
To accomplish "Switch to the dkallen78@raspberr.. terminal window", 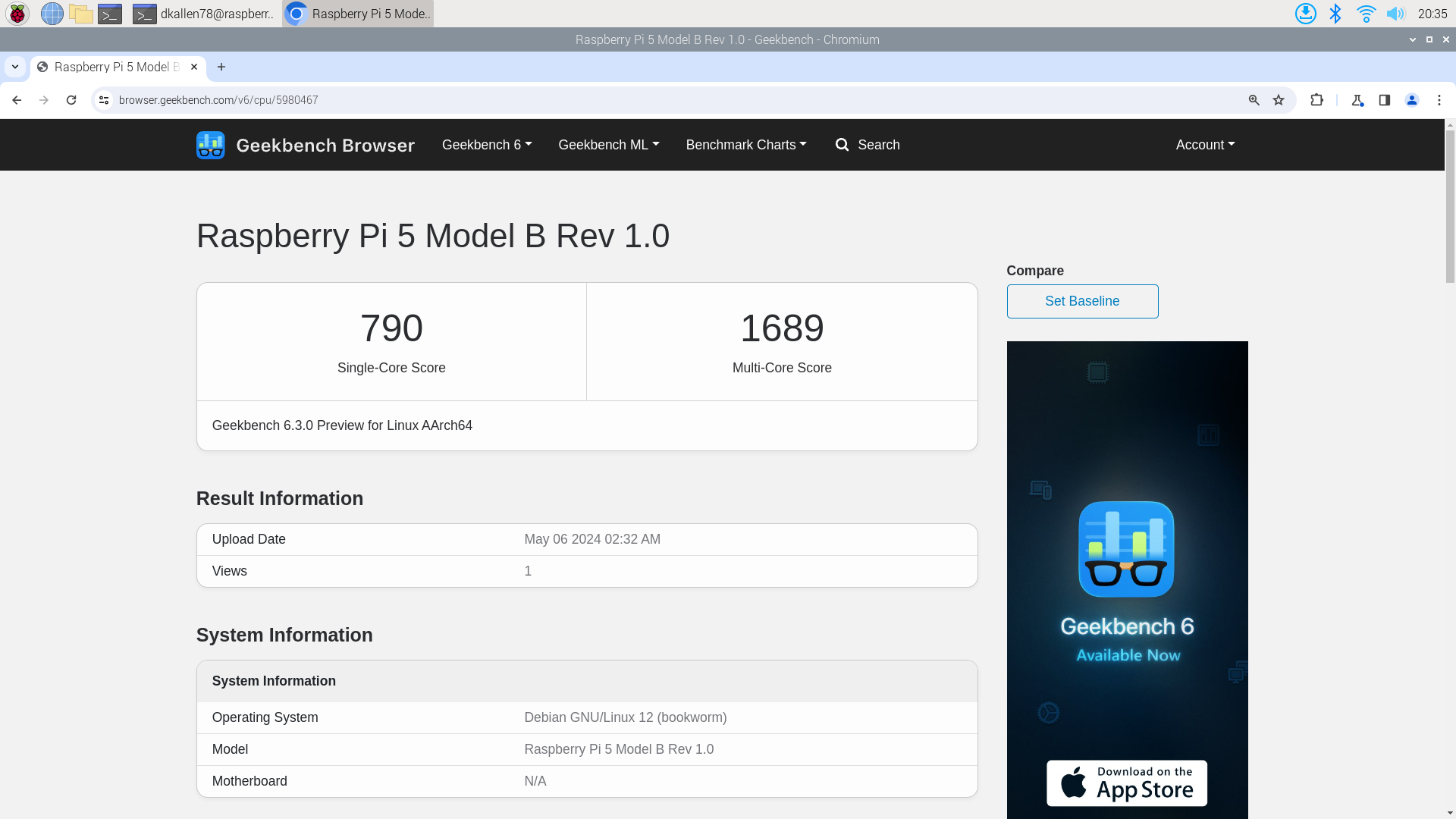I will coord(203,14).
